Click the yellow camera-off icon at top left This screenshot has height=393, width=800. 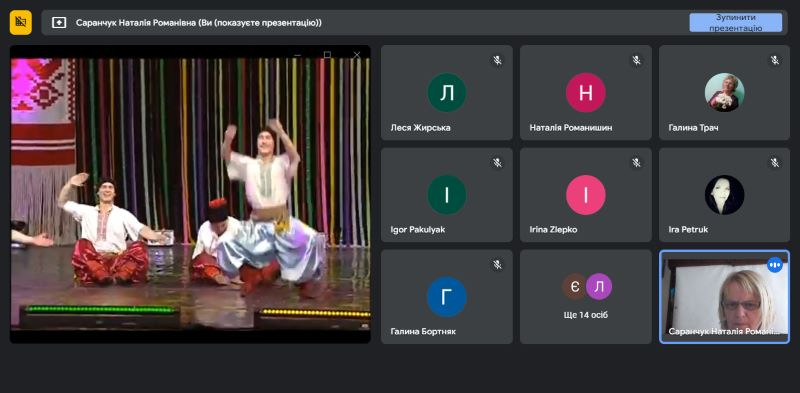[20, 22]
